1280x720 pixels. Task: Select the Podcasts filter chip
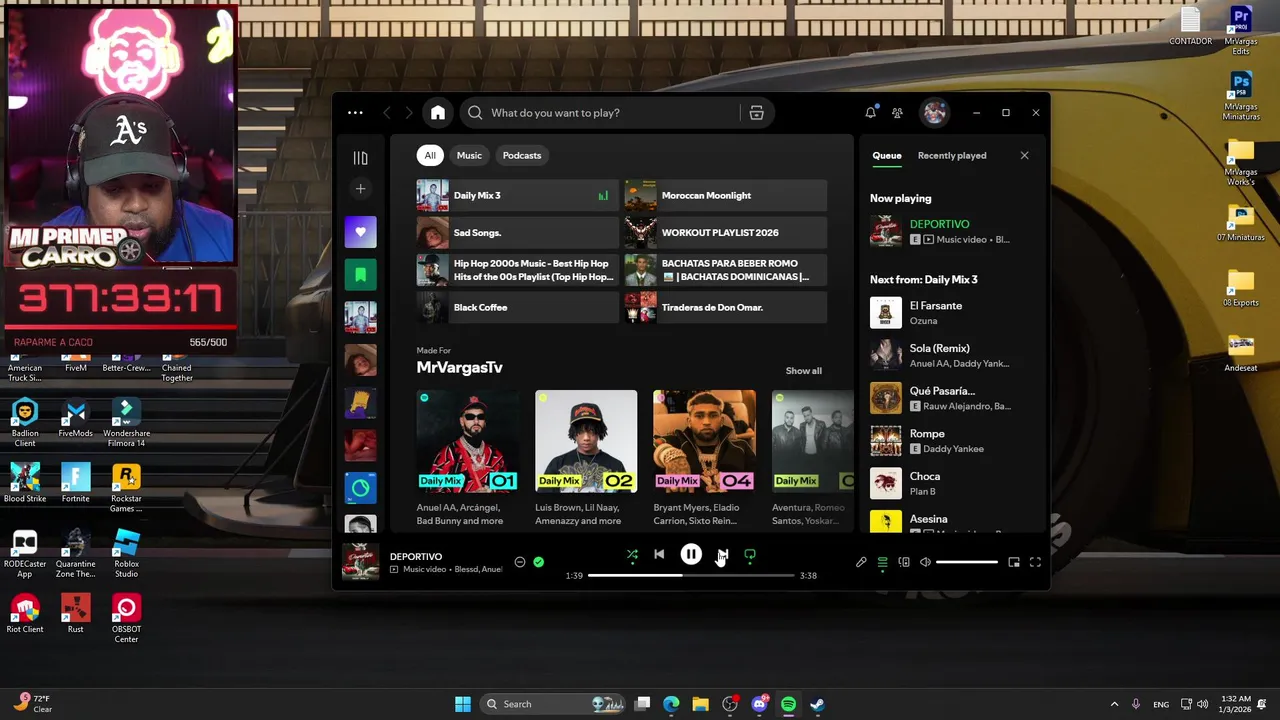pos(522,155)
